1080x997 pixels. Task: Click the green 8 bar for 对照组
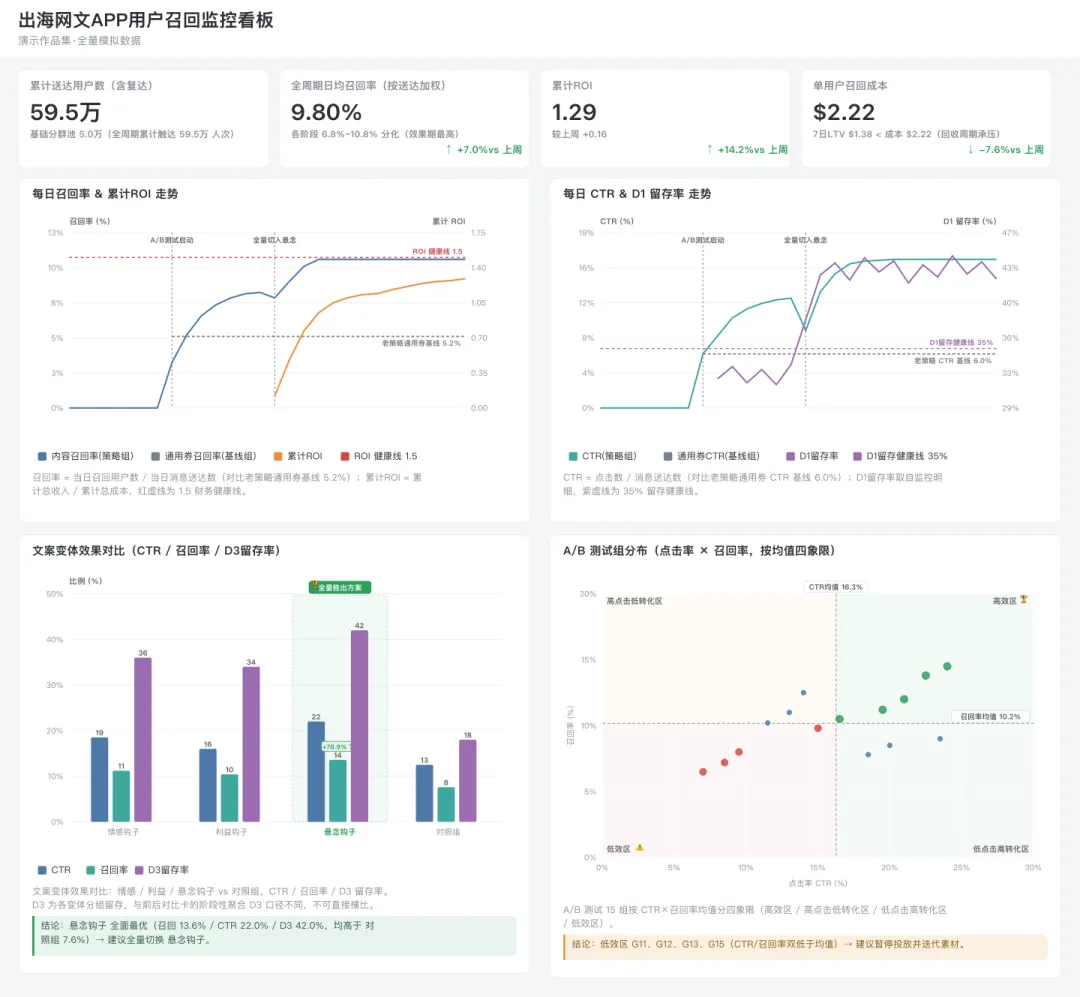click(x=446, y=804)
